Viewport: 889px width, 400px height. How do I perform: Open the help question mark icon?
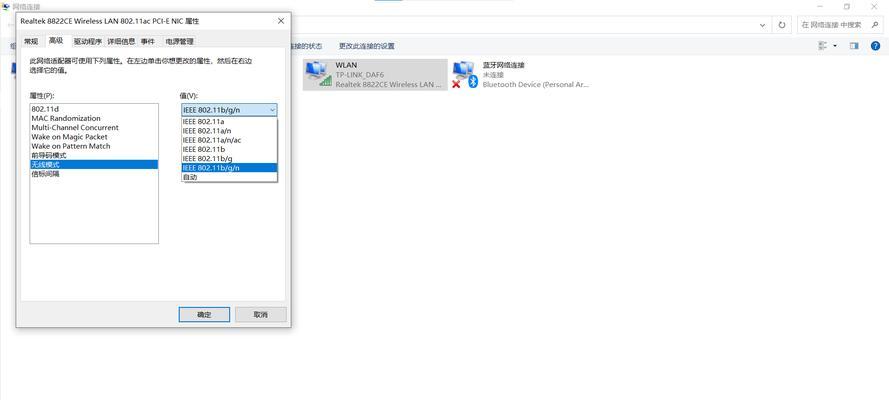click(x=875, y=46)
